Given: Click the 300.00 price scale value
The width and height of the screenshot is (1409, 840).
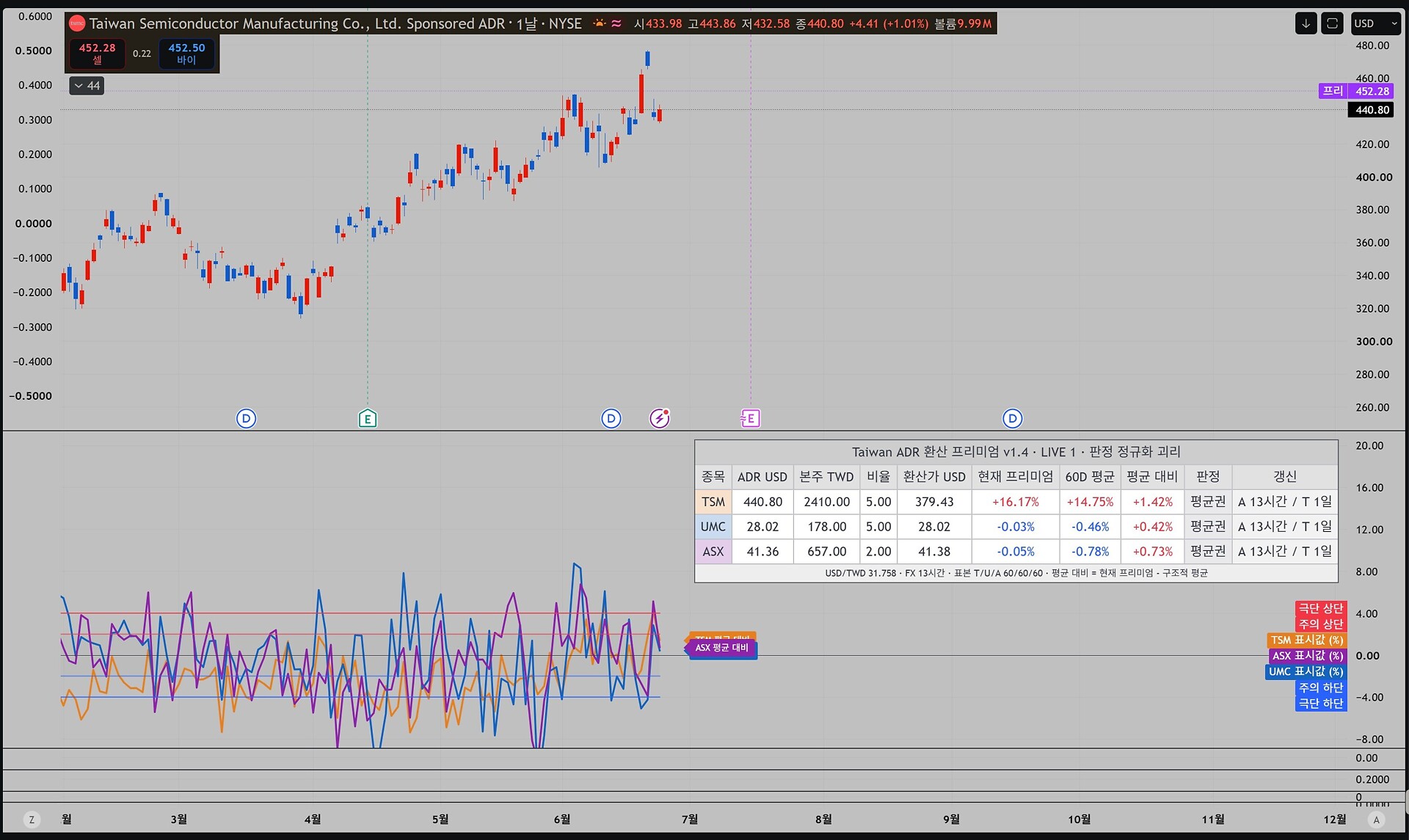Looking at the screenshot, I should (x=1374, y=341).
